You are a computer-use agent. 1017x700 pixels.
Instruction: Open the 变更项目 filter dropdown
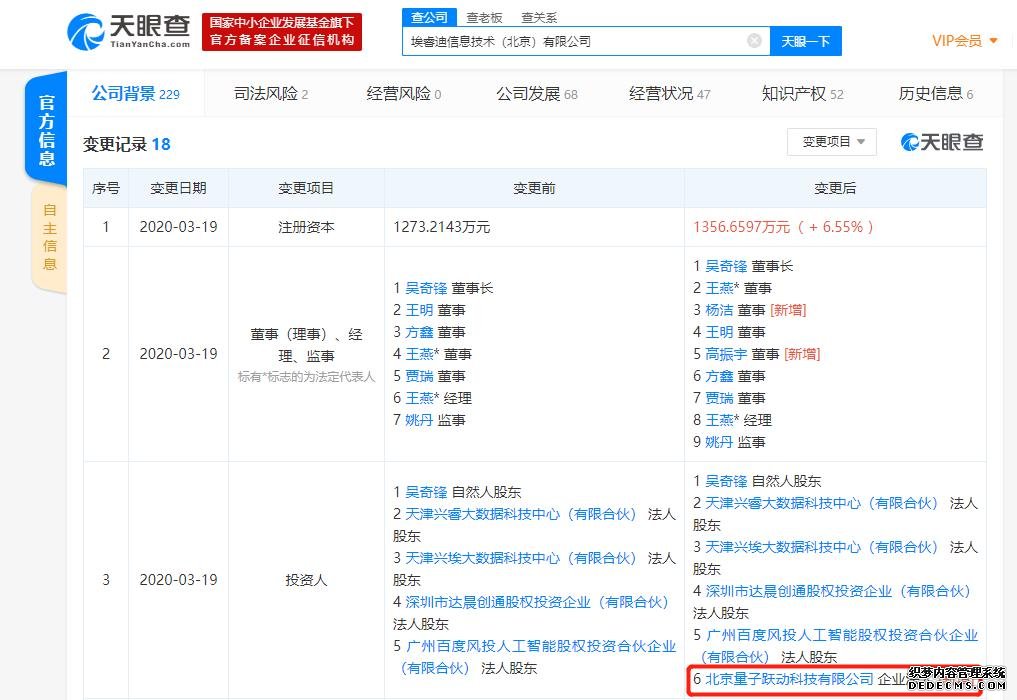click(x=832, y=141)
